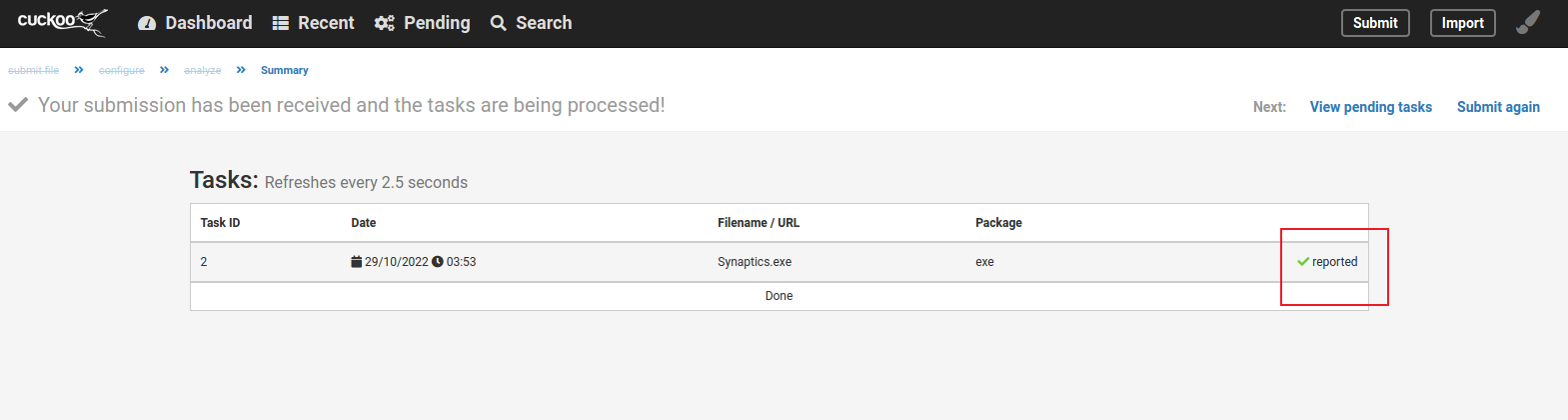Viewport: 1568px width, 420px height.
Task: Click the gray checkmark before submission message
Action: tap(18, 105)
